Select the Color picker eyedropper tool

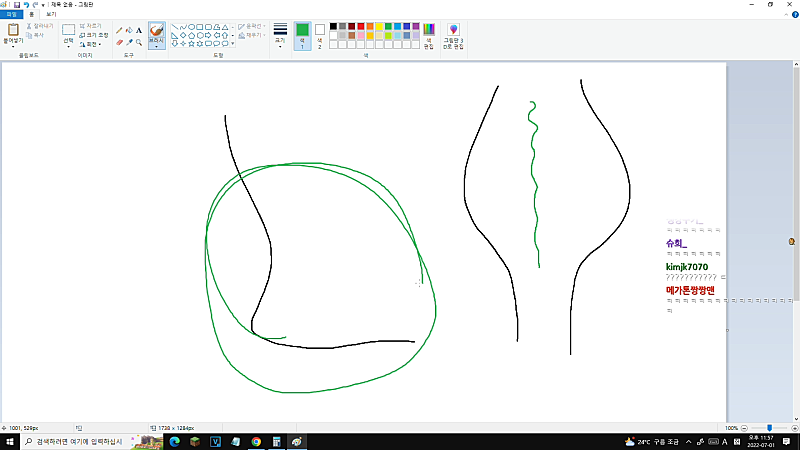tap(129, 42)
